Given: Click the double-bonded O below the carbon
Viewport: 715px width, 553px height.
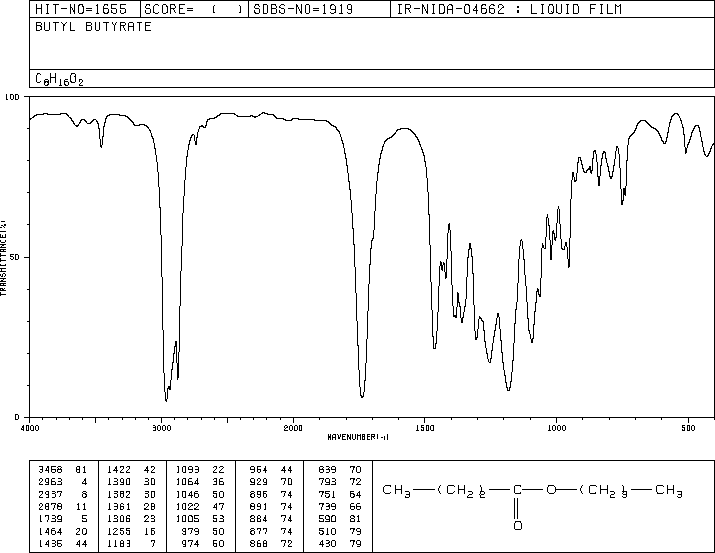Looking at the screenshot, I should pyautogui.click(x=518, y=526).
